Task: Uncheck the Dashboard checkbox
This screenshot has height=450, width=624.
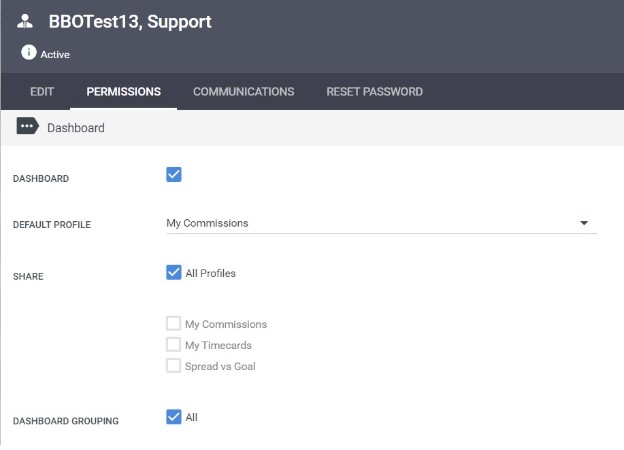Action: pos(174,174)
